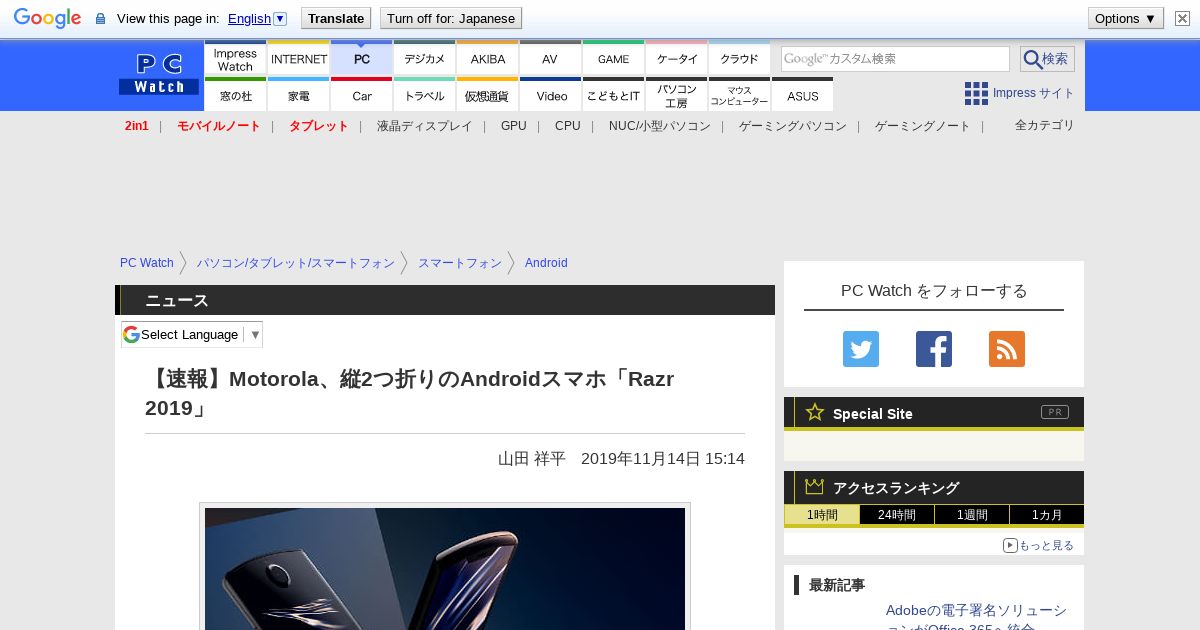Open the GAME tab
The width and height of the screenshot is (1200, 630).
[x=614, y=58]
